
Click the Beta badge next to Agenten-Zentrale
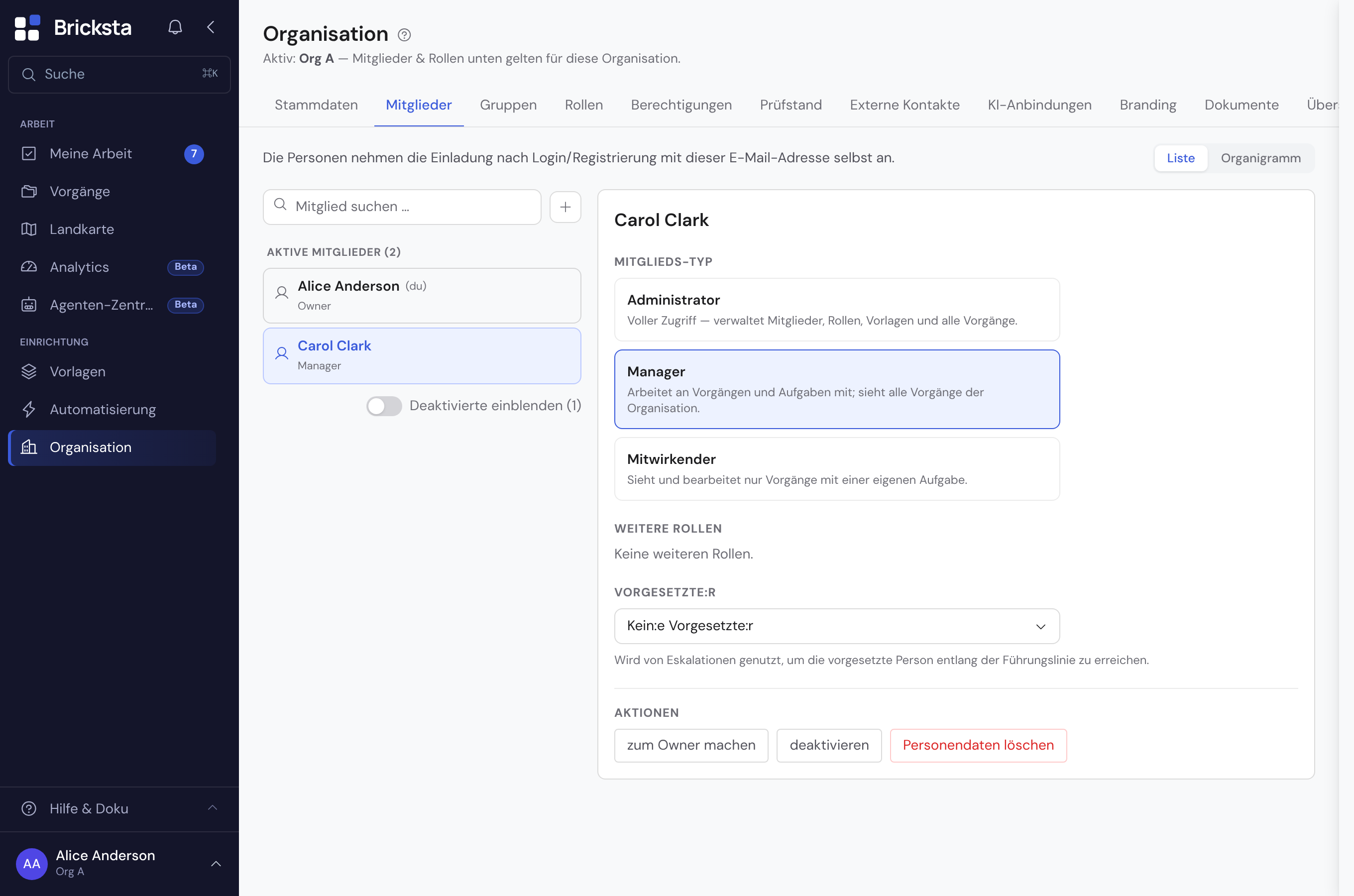click(185, 305)
